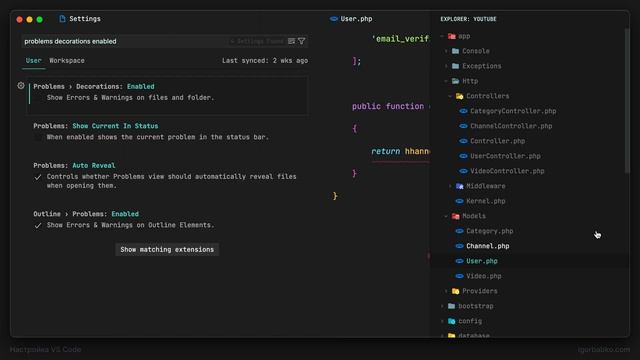Click the config folder icon
The image size is (640, 360).
click(x=451, y=321)
